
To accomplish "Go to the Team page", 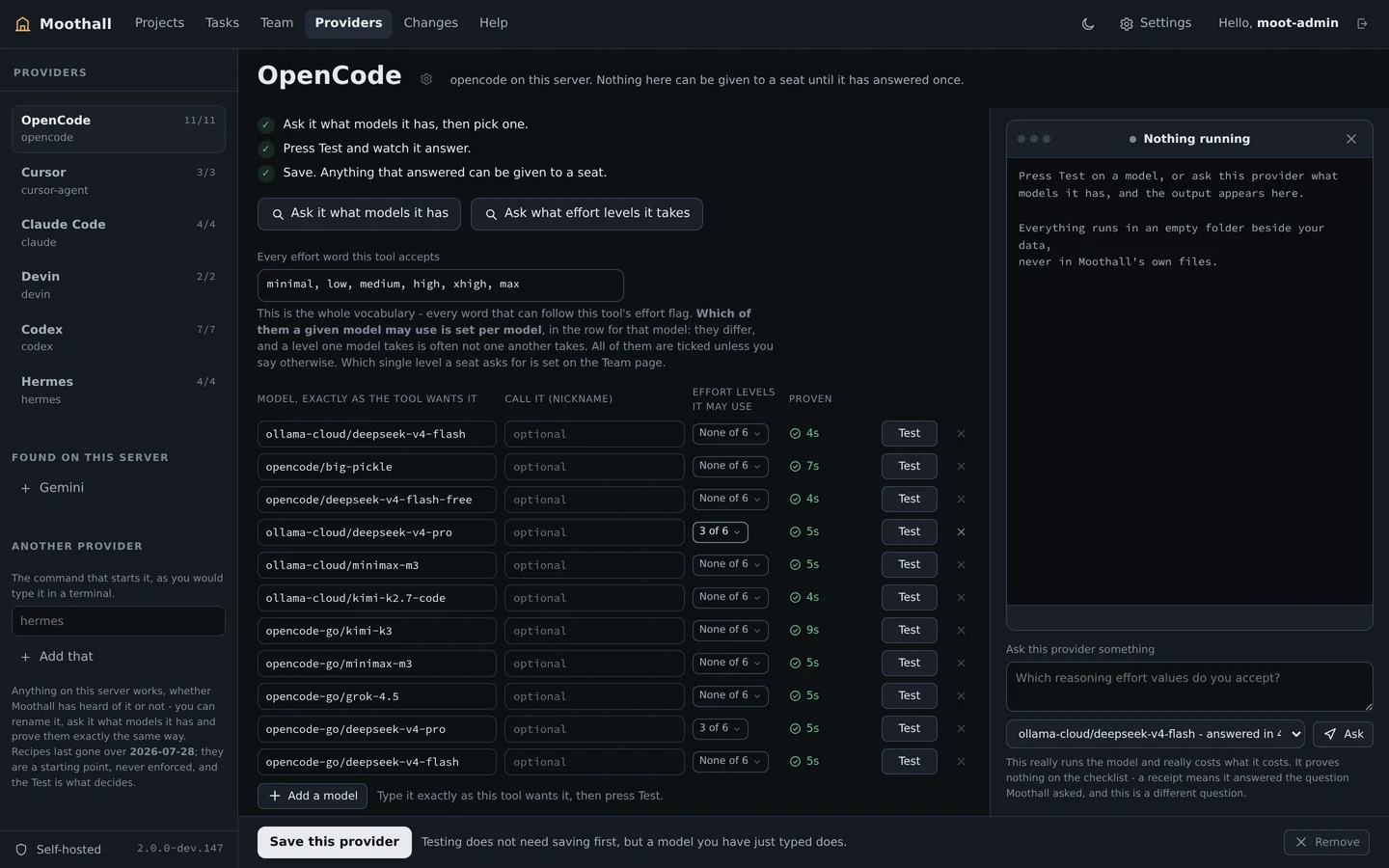I will pos(277,23).
